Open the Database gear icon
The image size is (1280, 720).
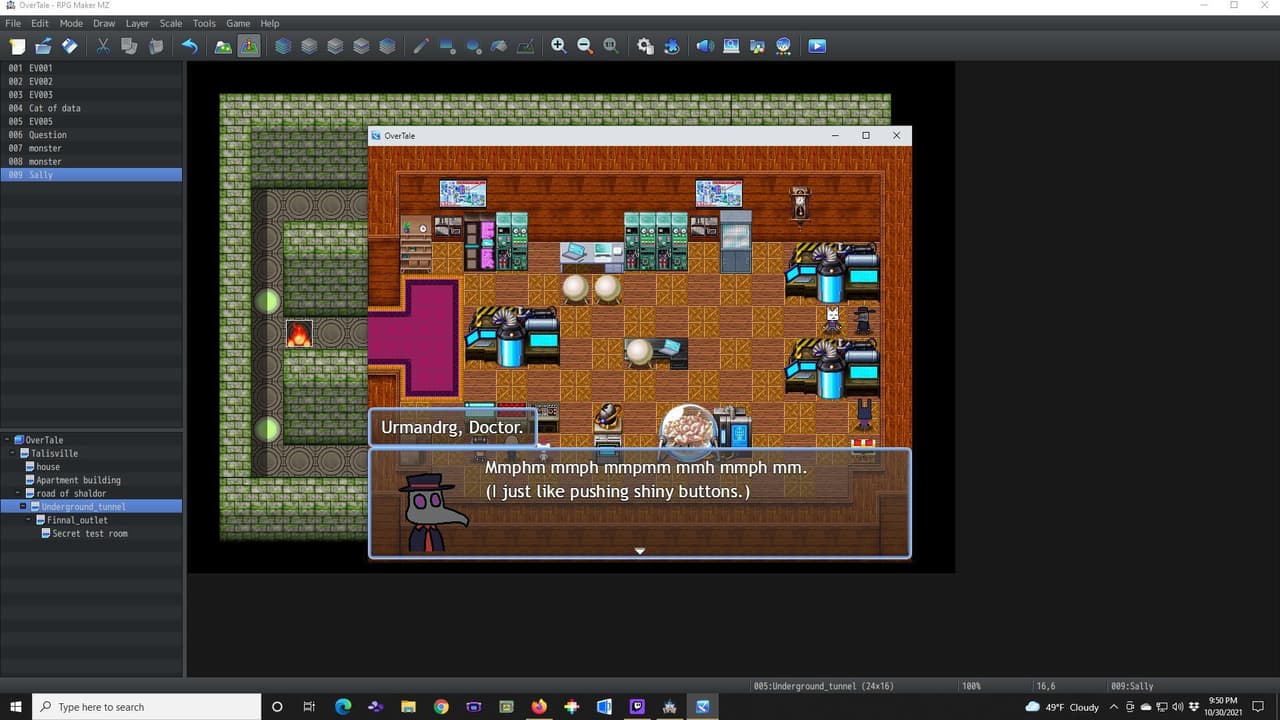[x=645, y=46]
